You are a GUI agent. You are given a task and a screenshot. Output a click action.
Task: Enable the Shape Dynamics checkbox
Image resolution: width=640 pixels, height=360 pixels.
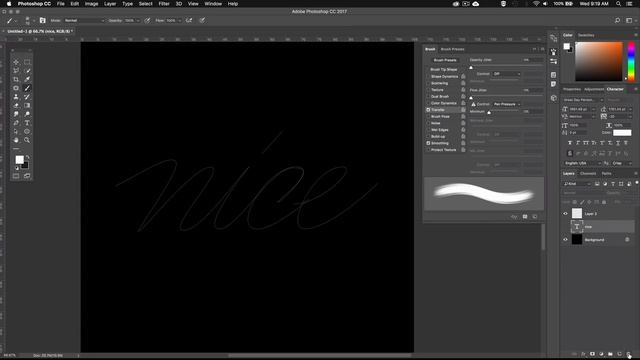(x=428, y=76)
